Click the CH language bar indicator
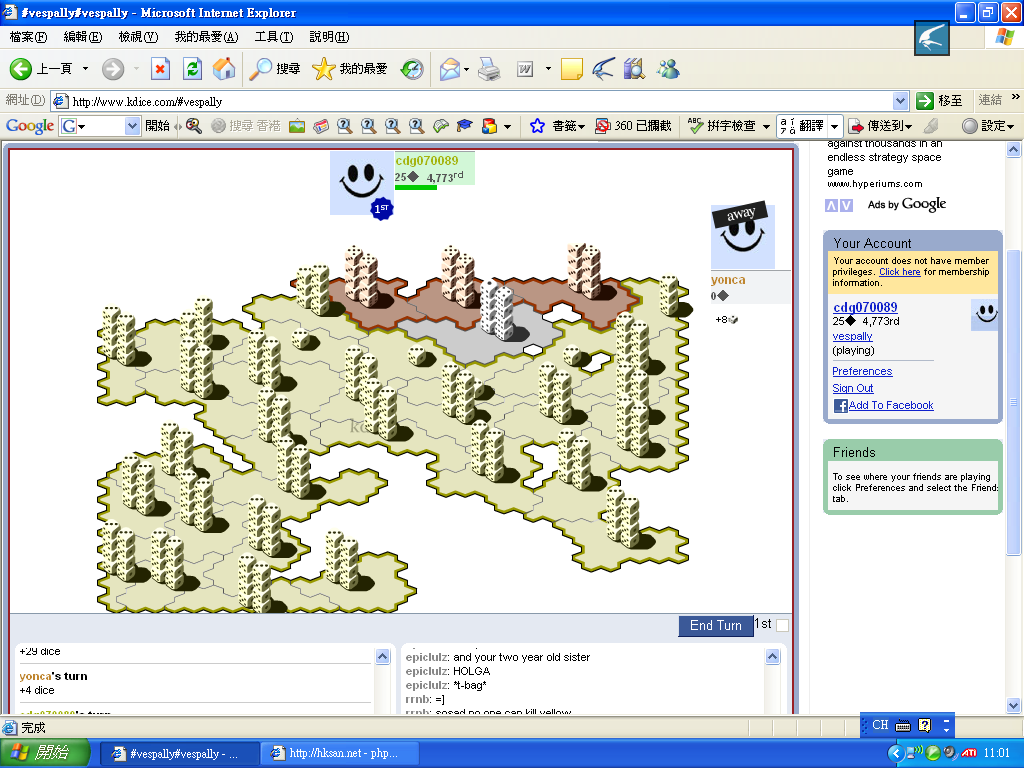1024x768 pixels. [880, 725]
